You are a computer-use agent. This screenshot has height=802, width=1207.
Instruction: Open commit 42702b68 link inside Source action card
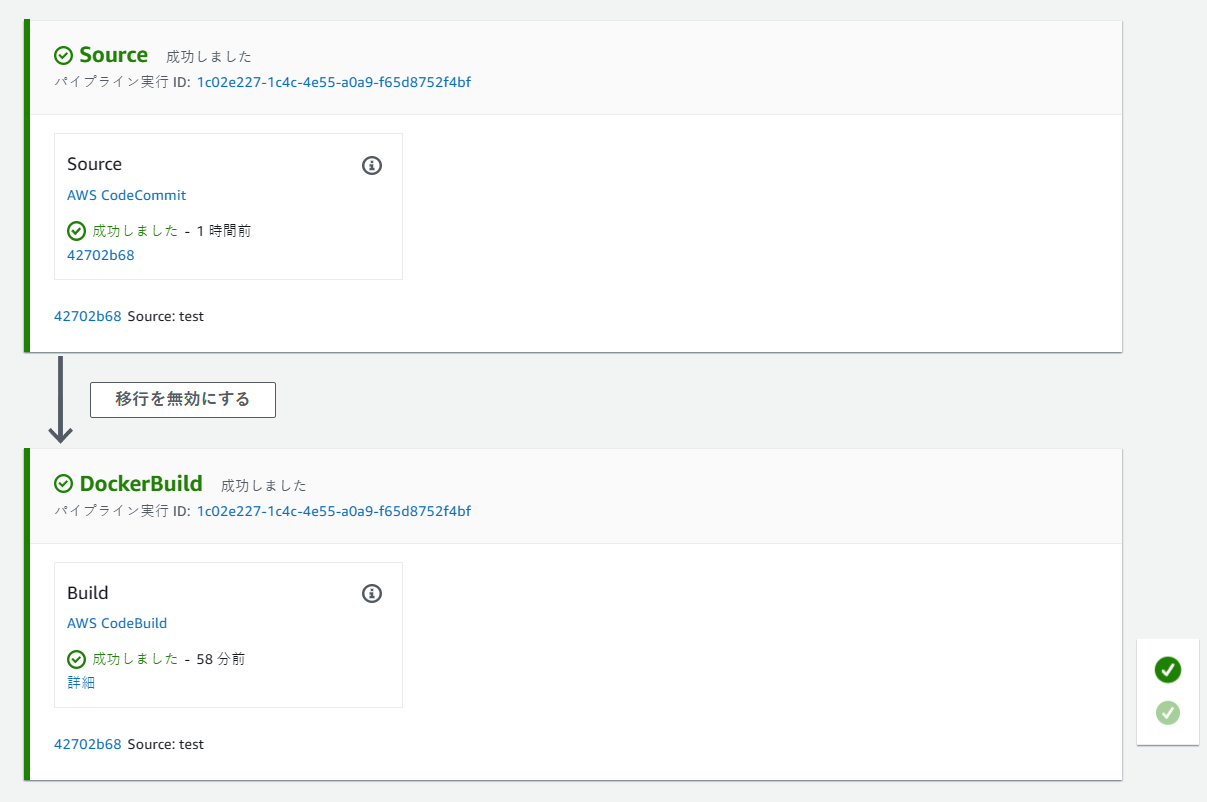click(101, 255)
